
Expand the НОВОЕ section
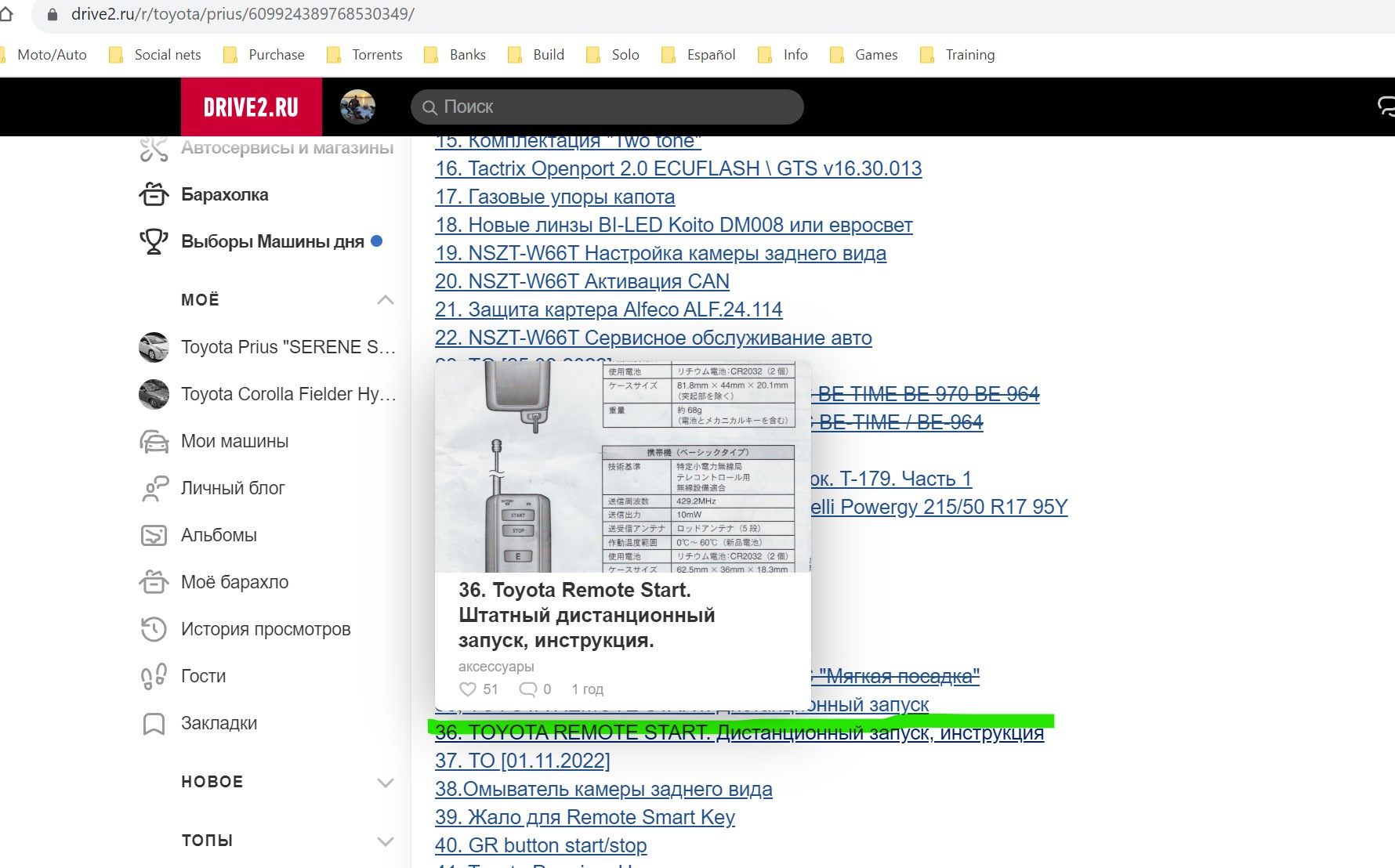click(385, 783)
